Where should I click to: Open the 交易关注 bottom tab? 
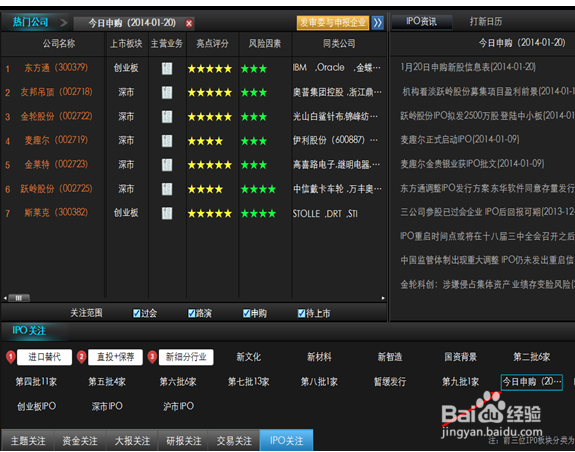pos(234,440)
